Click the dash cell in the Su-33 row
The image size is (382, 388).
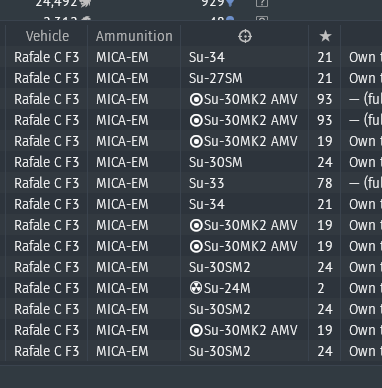click(x=365, y=183)
